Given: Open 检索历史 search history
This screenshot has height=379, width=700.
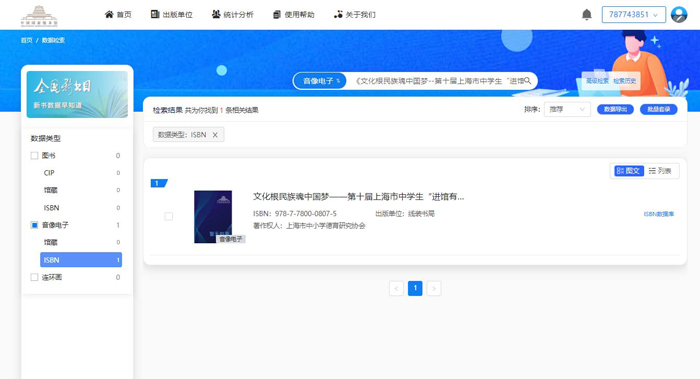Looking at the screenshot, I should coord(624,81).
